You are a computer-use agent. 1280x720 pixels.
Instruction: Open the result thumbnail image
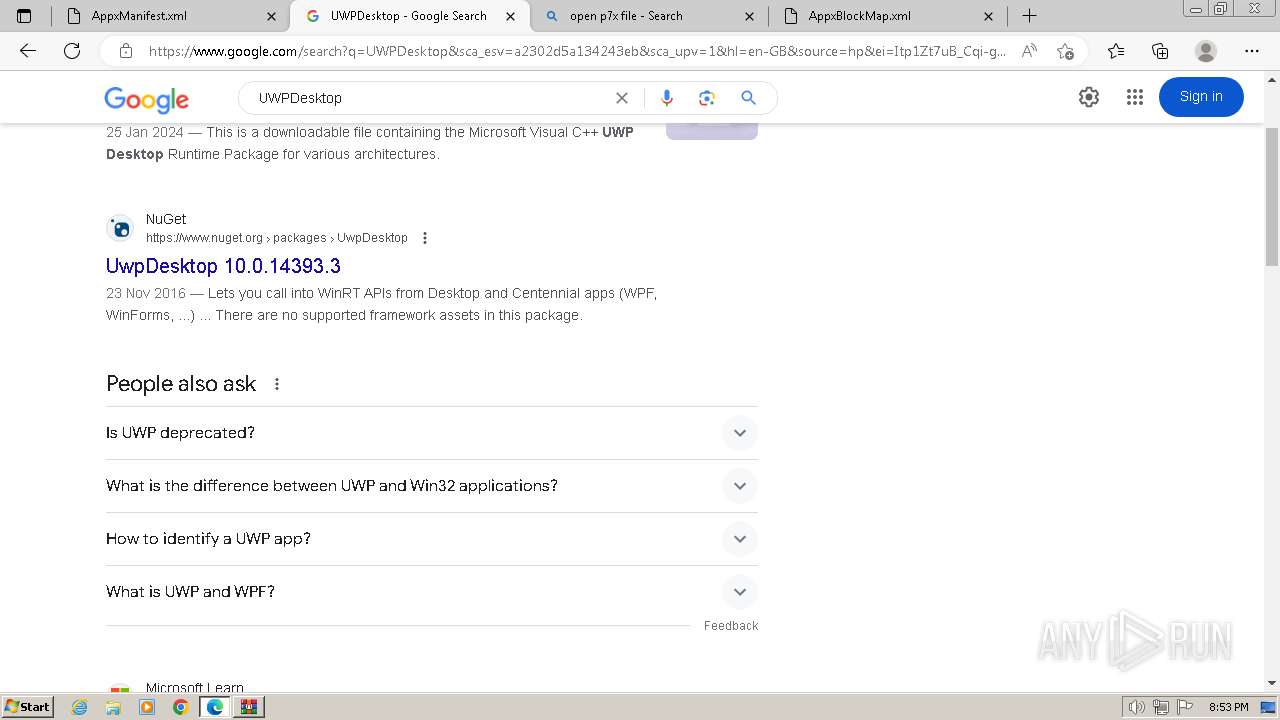pos(712,131)
